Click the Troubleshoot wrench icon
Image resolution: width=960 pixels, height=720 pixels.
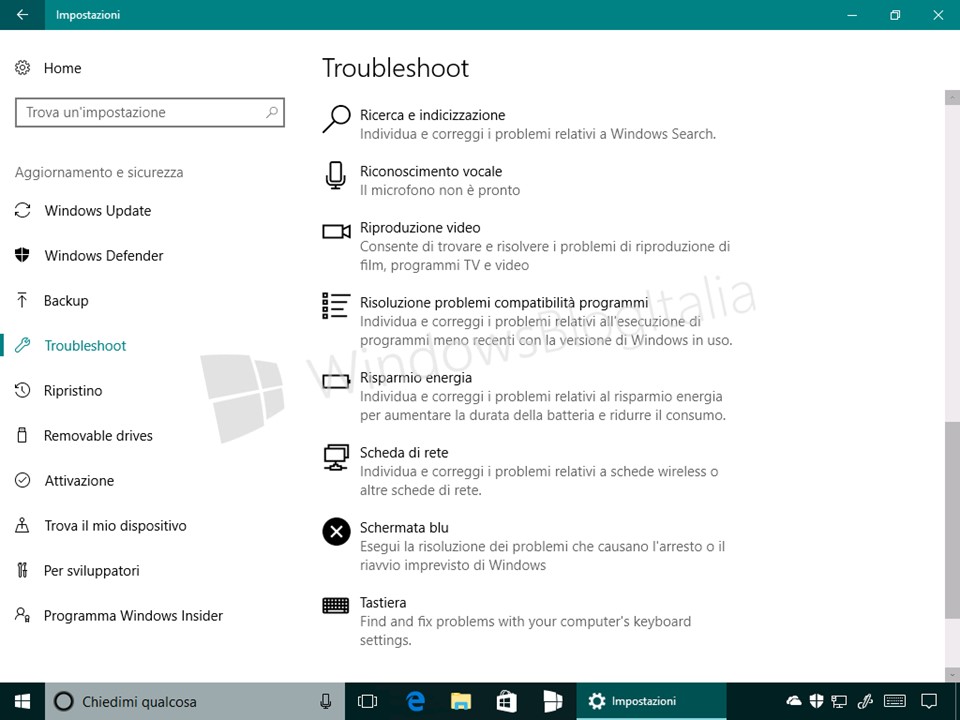(23, 345)
